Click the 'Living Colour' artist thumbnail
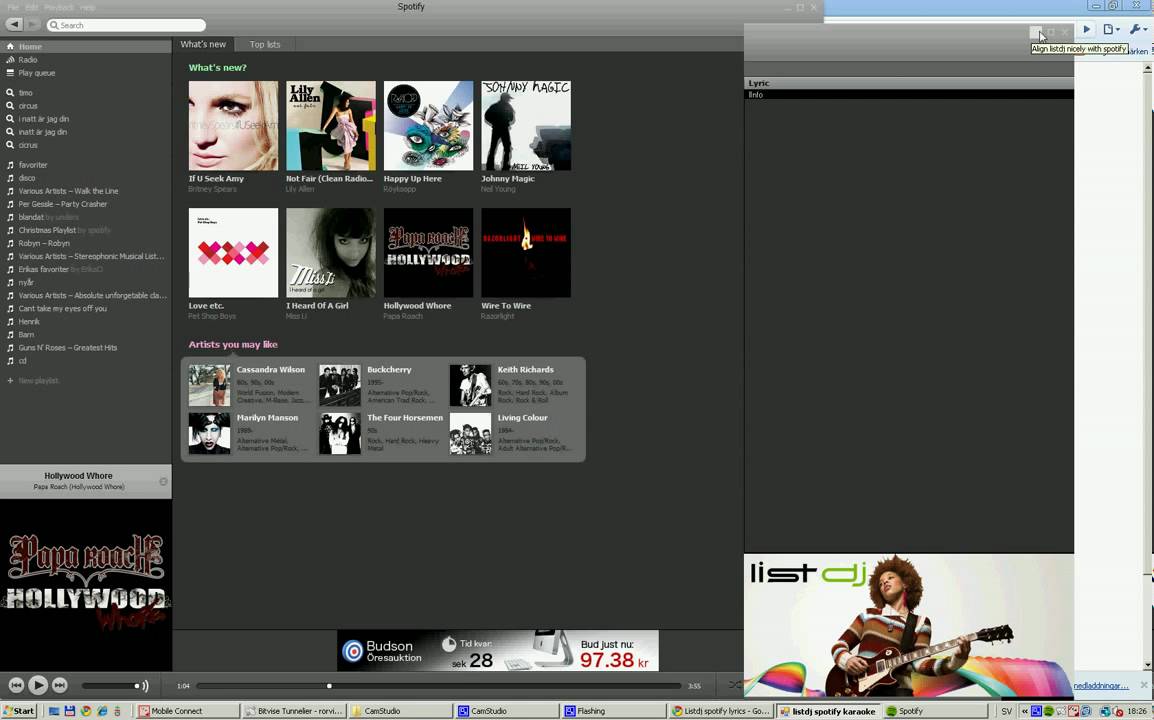This screenshot has height=720, width=1154. 470,433
